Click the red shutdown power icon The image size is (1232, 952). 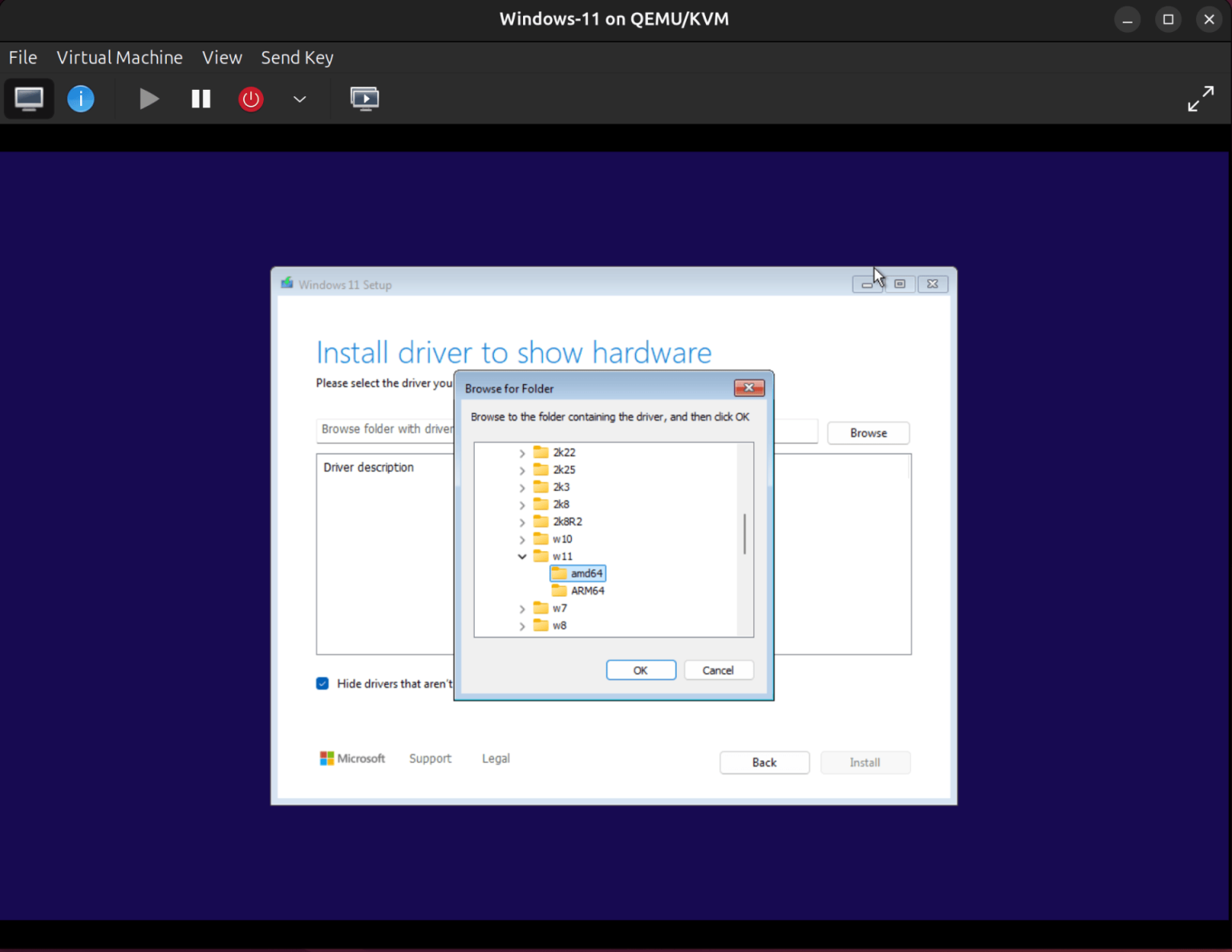click(x=250, y=98)
